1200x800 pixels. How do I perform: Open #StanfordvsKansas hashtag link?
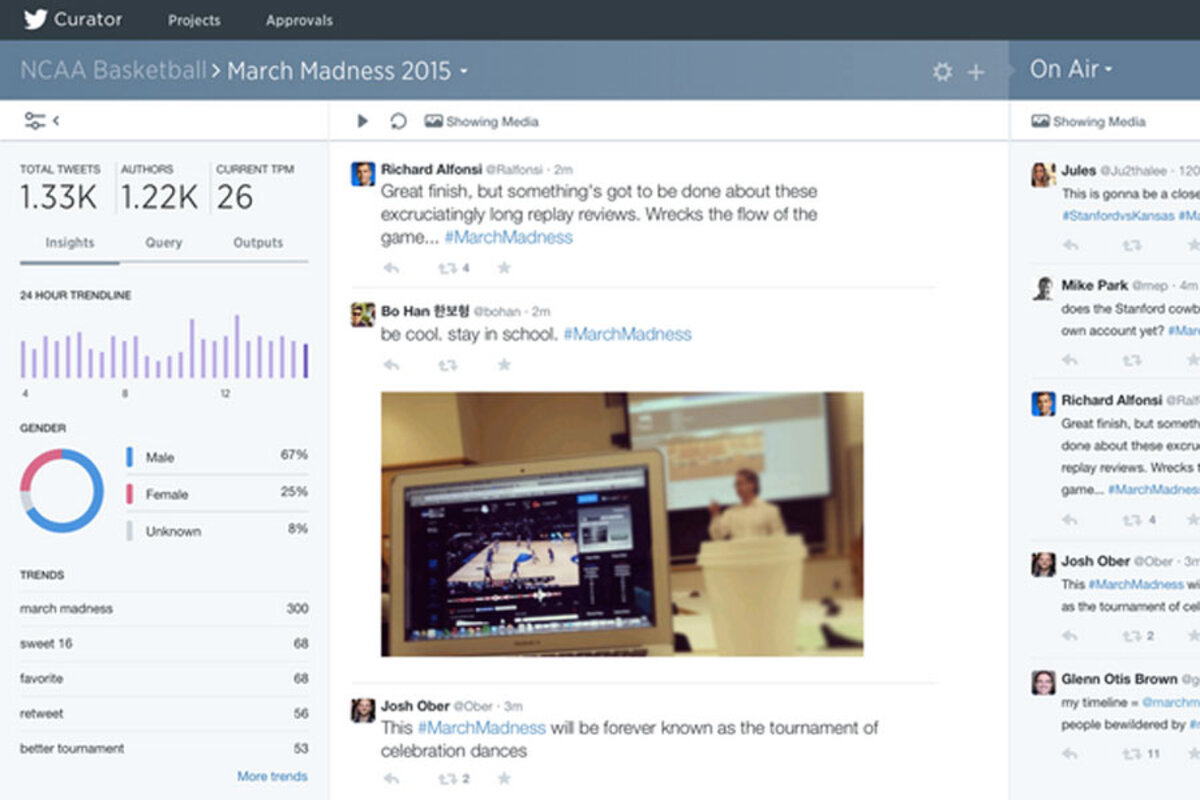(1118, 216)
